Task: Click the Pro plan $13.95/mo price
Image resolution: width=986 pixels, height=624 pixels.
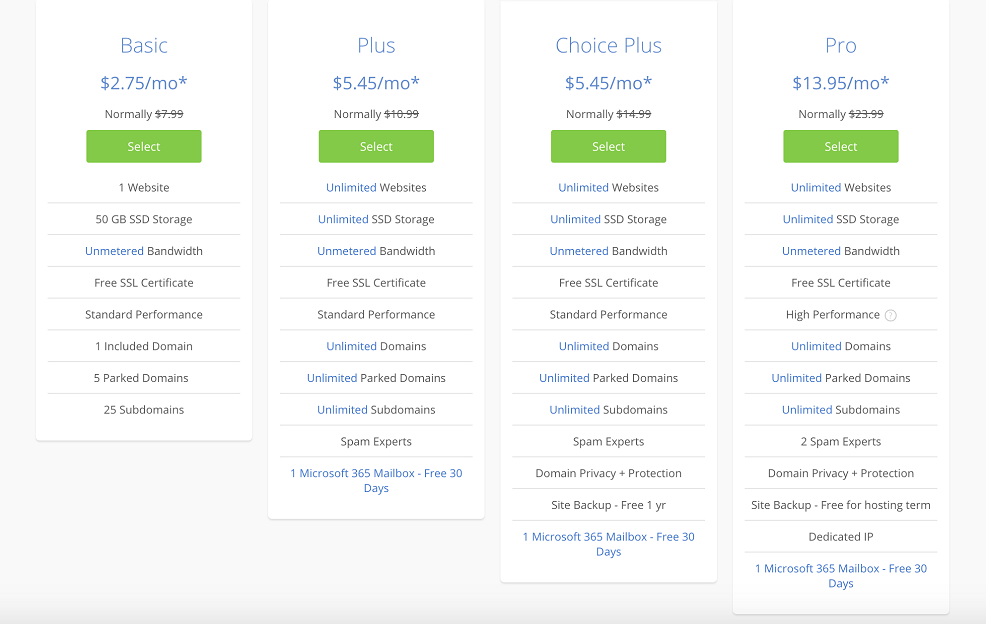Action: pyautogui.click(x=841, y=83)
